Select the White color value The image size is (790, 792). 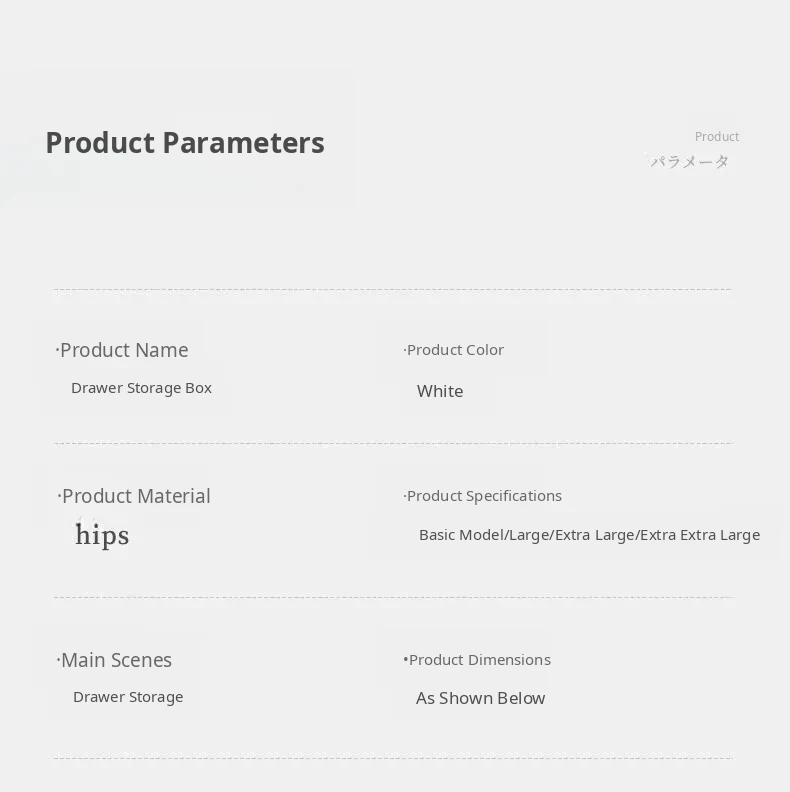pos(440,391)
